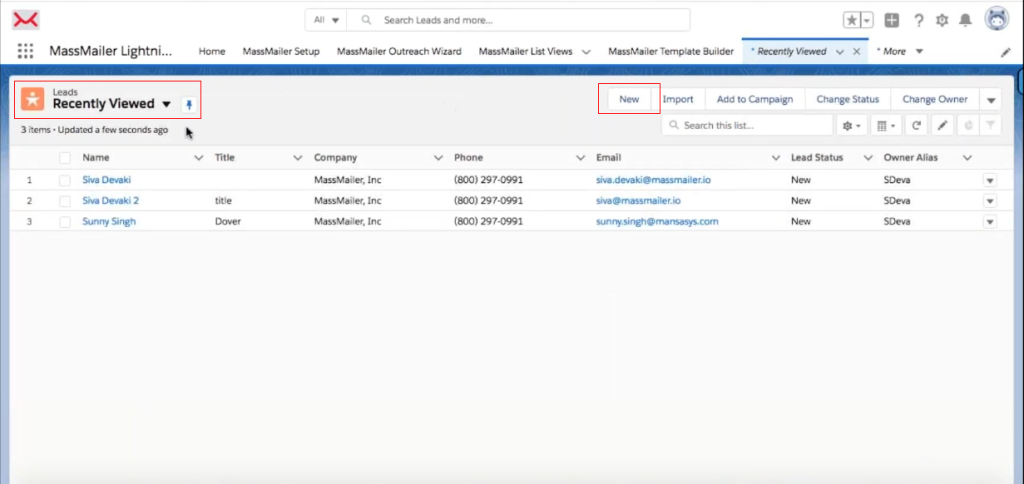
Task: Close the Recently Viewed tab
Action: point(856,52)
